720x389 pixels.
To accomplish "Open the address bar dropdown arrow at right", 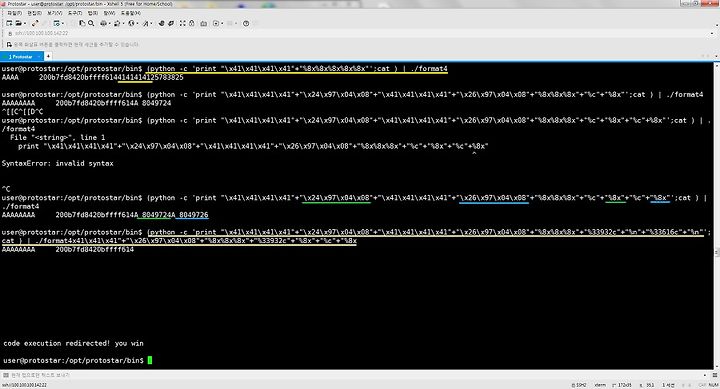I will [x=711, y=34].
